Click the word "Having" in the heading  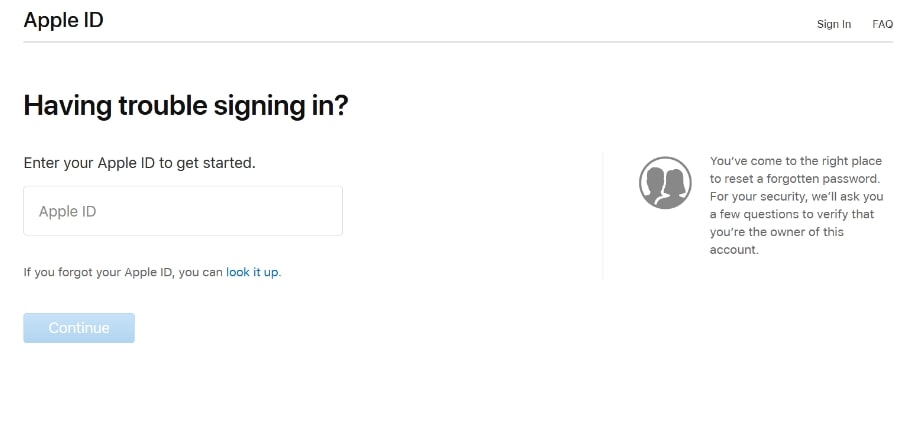tap(64, 105)
